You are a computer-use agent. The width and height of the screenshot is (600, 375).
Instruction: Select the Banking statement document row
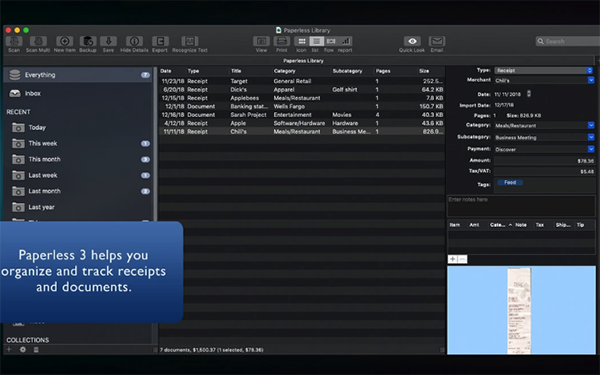pos(302,106)
